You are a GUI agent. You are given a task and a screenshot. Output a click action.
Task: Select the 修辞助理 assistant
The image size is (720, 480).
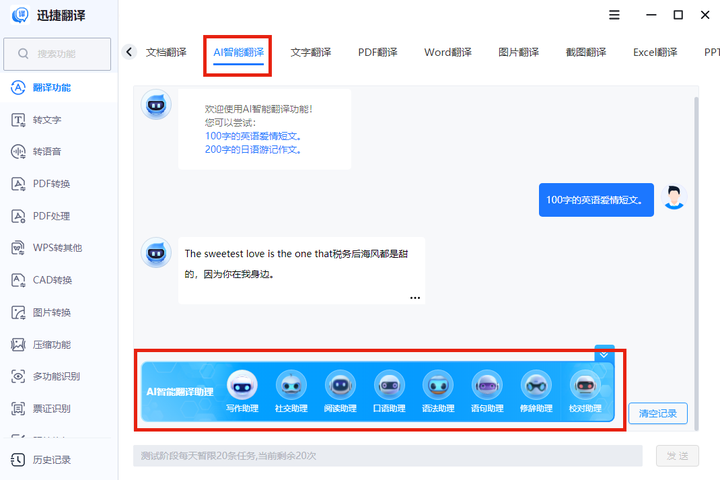pyautogui.click(x=536, y=391)
